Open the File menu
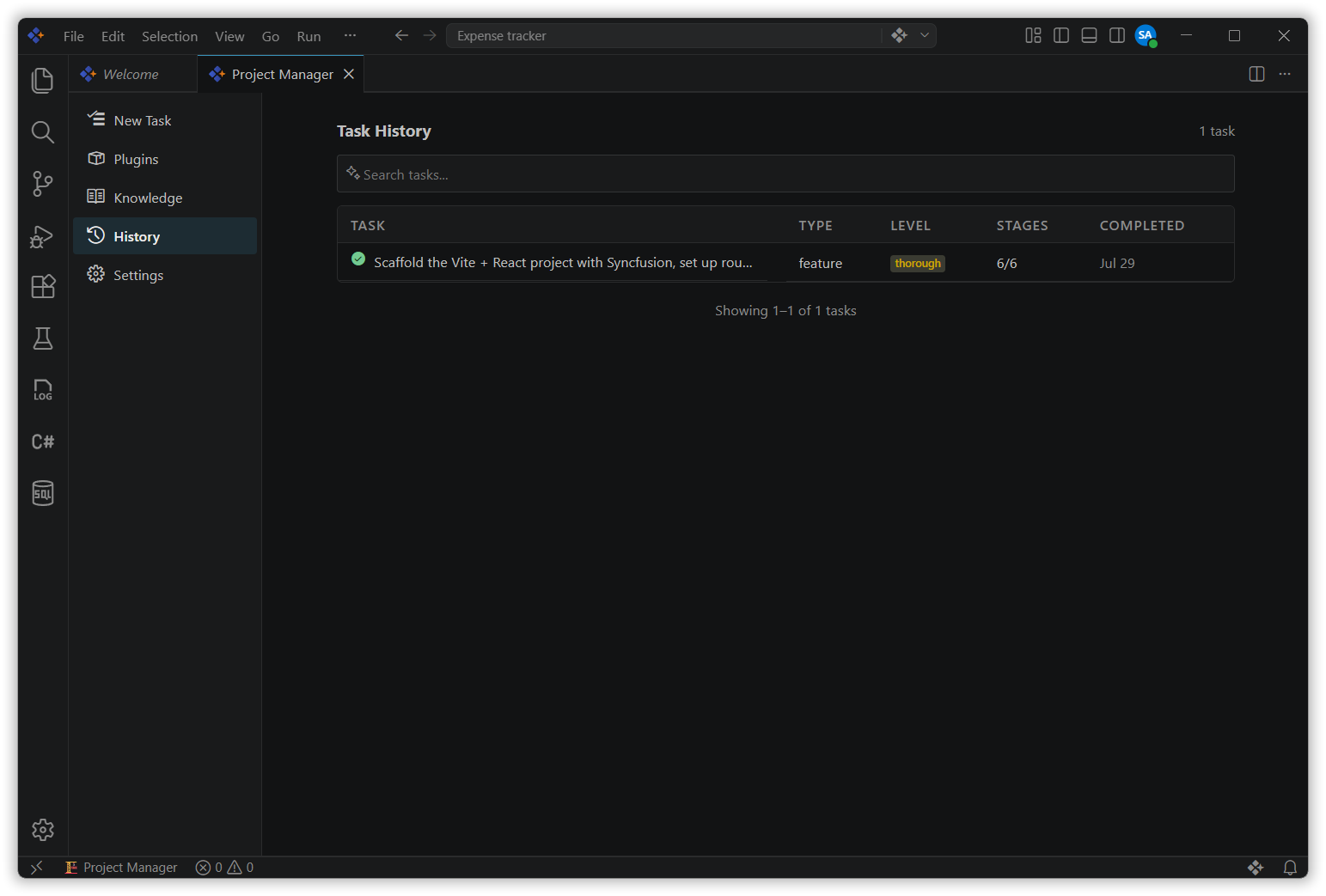The image size is (1326, 896). point(74,36)
